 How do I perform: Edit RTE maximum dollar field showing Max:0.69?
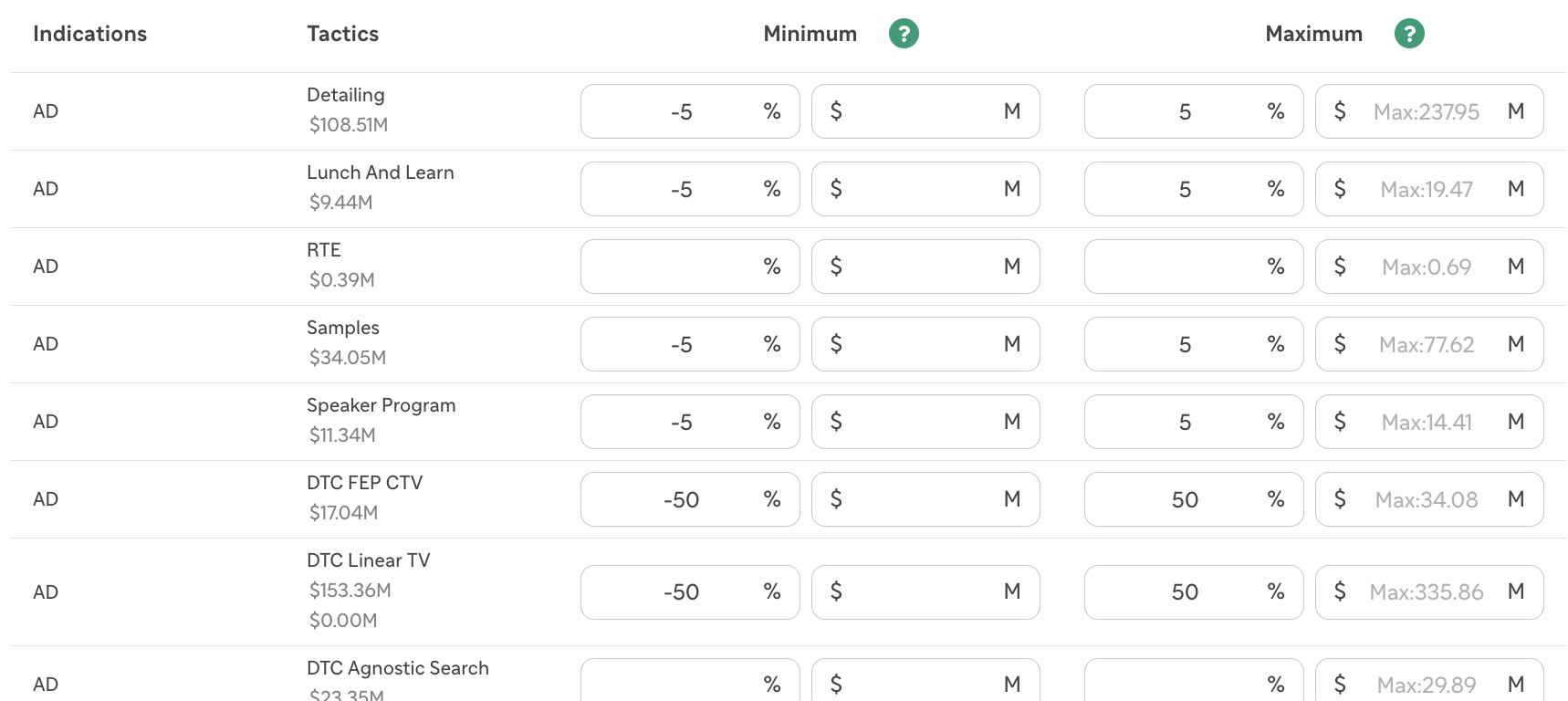coord(1429,267)
